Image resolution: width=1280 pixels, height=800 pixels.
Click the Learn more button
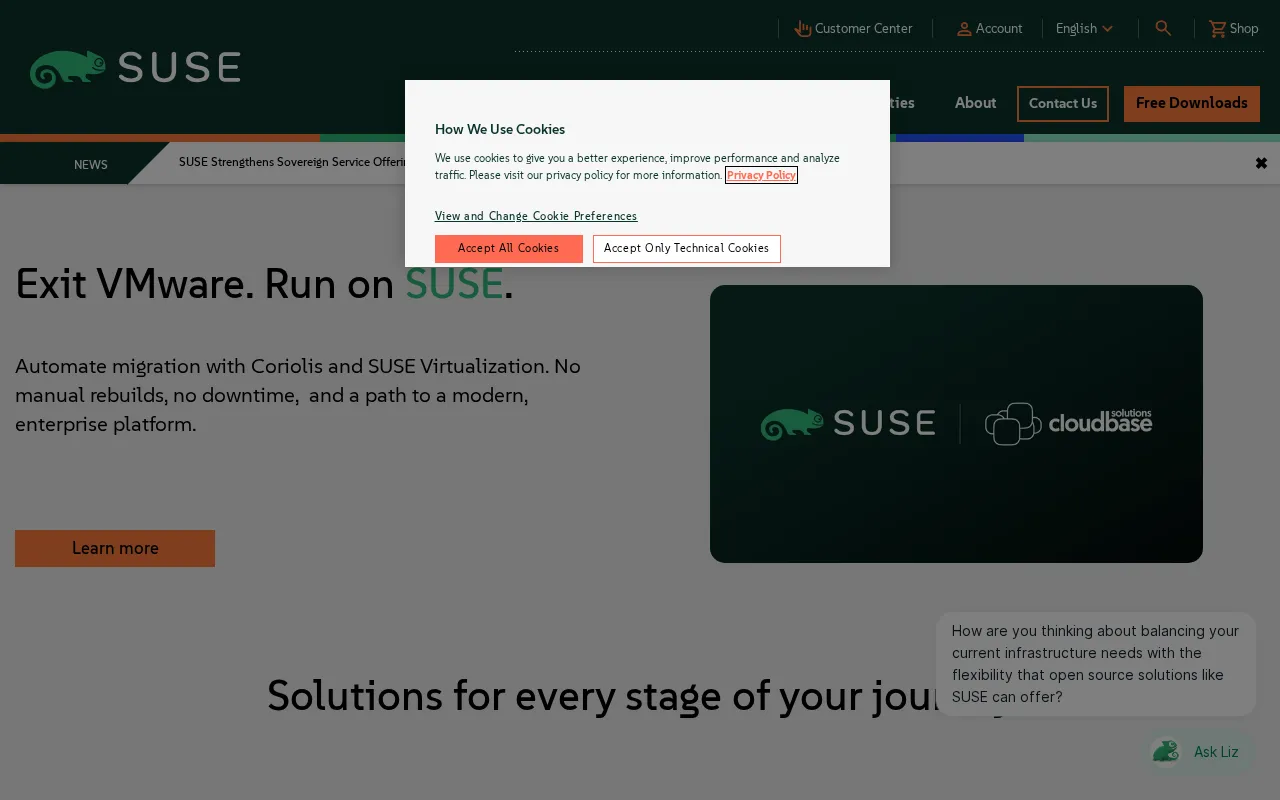pos(115,549)
